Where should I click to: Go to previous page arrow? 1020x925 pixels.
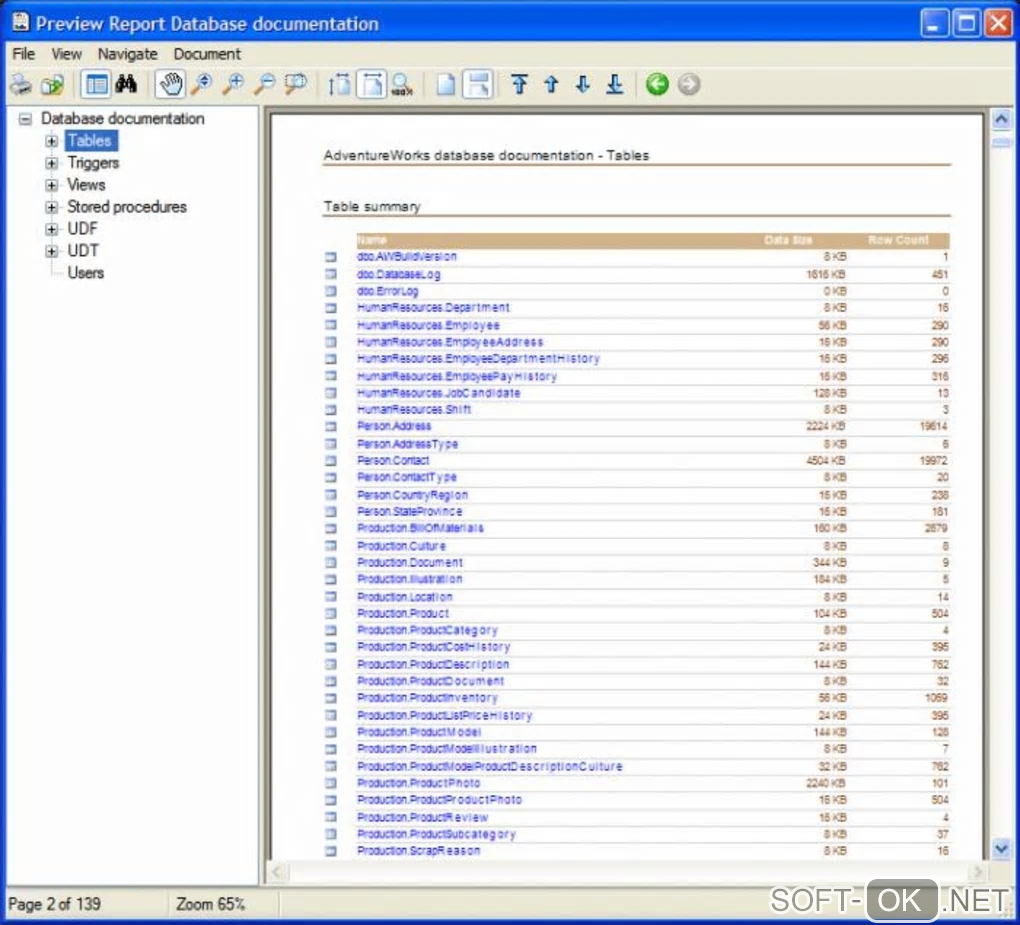tap(551, 85)
